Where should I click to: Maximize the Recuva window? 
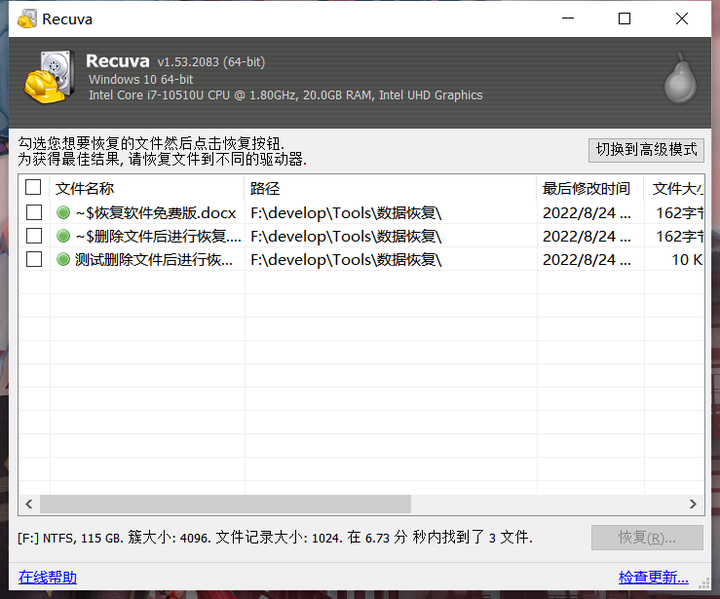pos(624,19)
